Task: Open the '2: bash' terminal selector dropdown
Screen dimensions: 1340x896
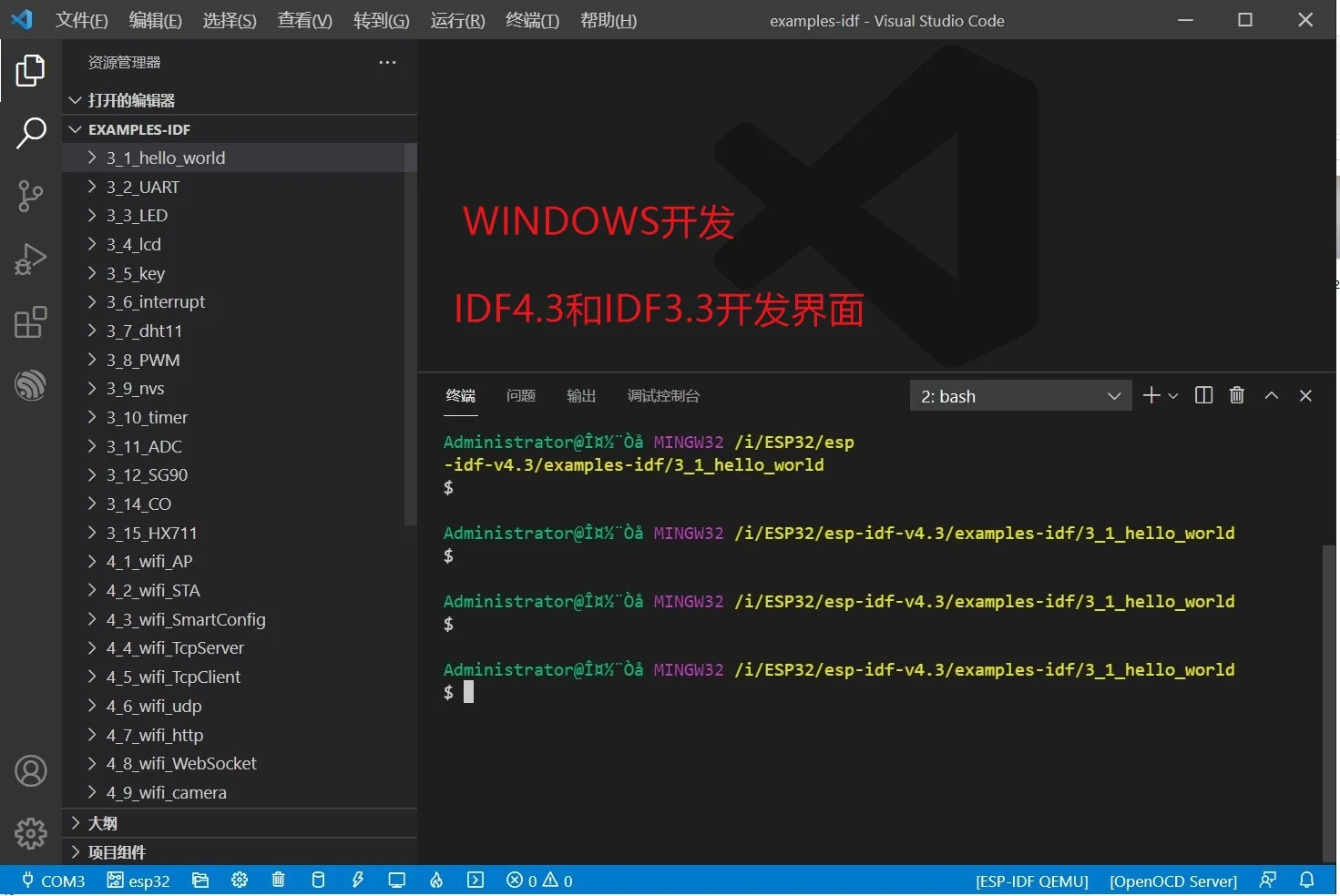Action: tap(1020, 396)
